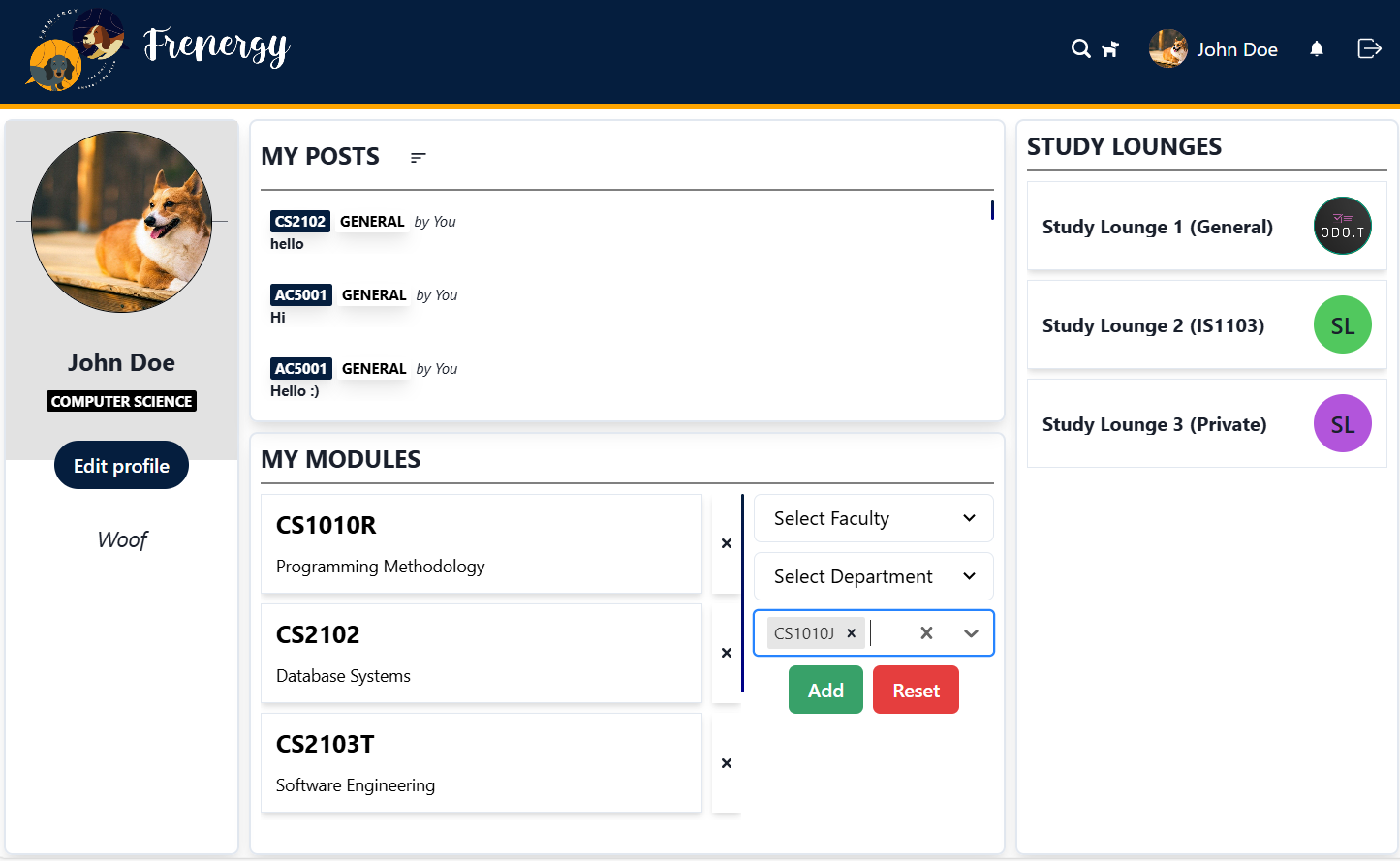Open the Select Department dropdown

coord(873,576)
